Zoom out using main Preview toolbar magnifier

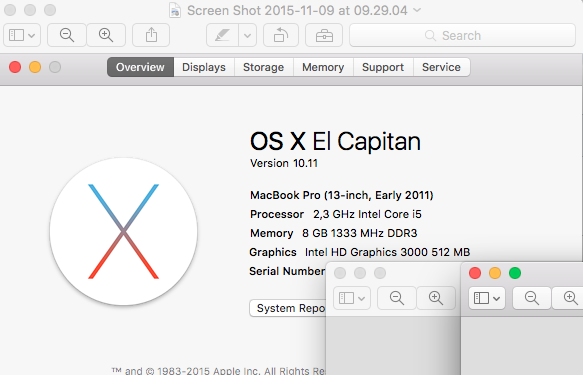[67, 35]
